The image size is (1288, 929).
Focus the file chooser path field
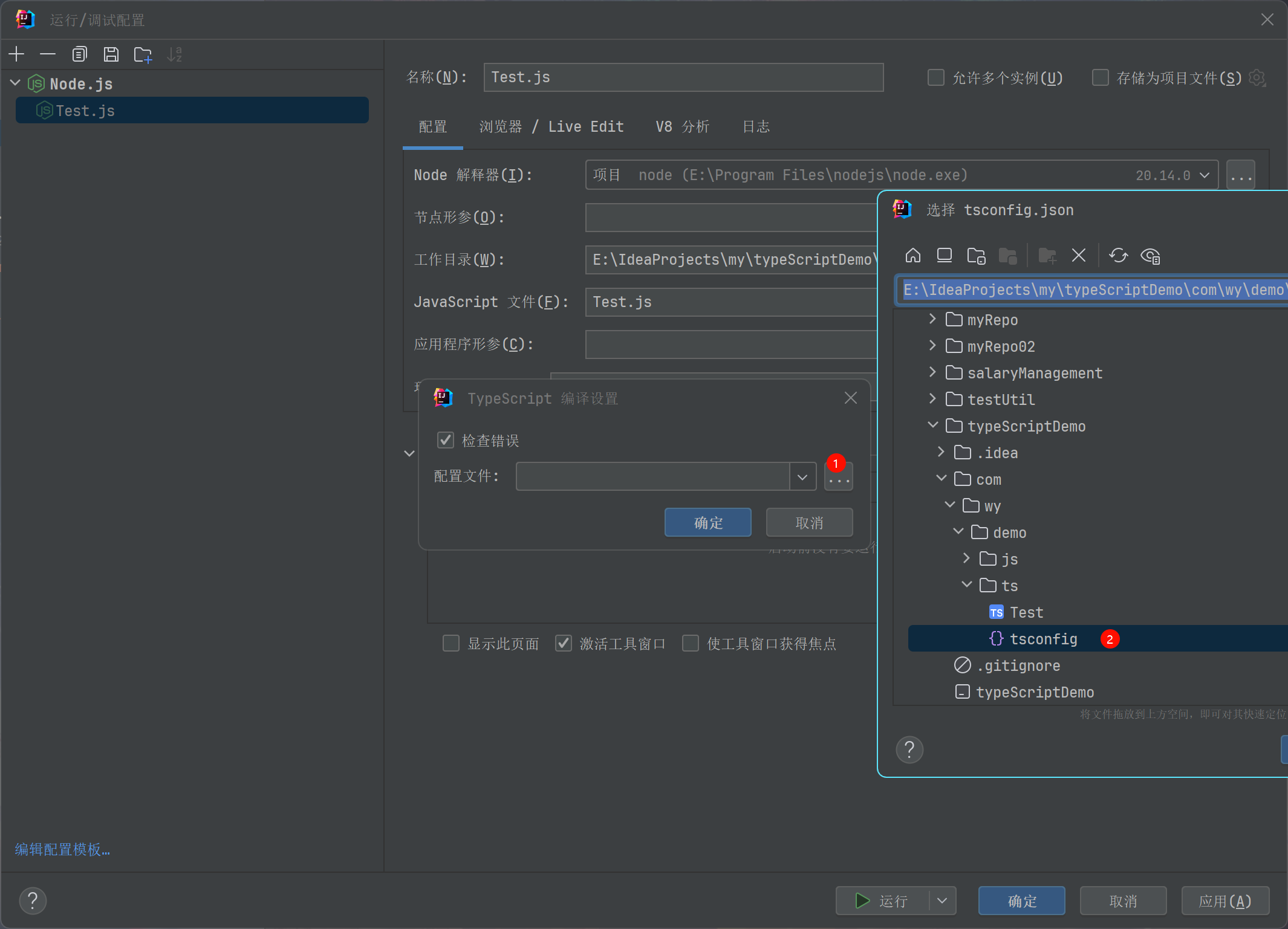[x=1092, y=290]
